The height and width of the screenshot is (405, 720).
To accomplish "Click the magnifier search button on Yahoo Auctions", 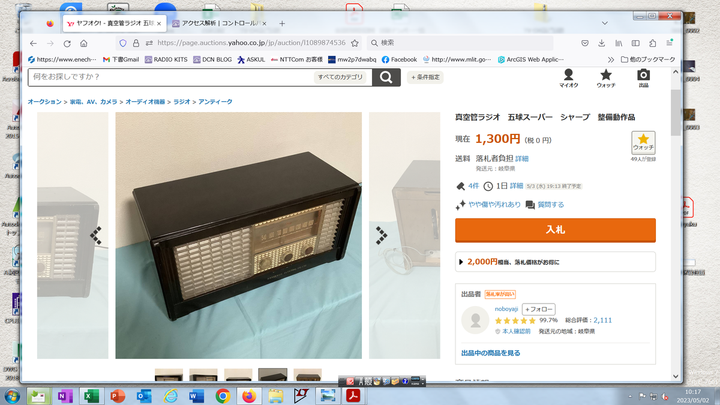I will pos(386,77).
